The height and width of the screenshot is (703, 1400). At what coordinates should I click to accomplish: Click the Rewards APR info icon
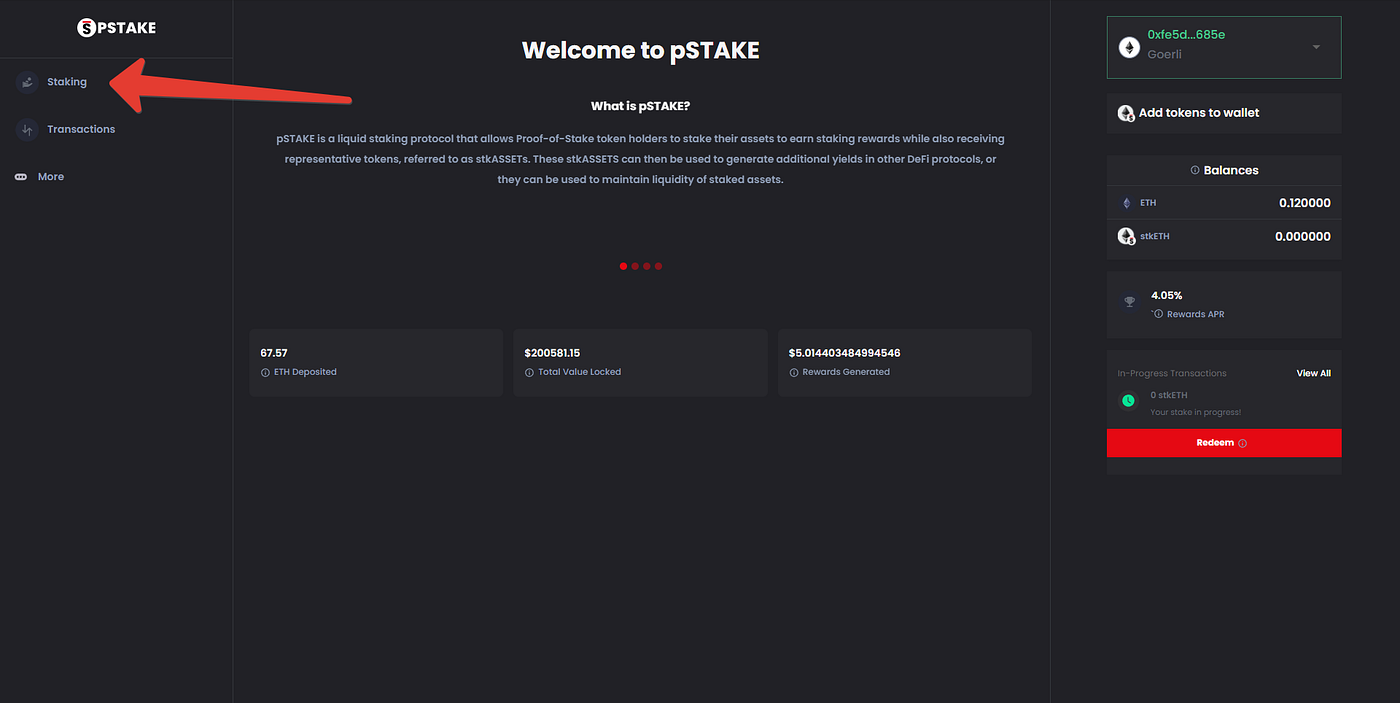tap(1158, 314)
